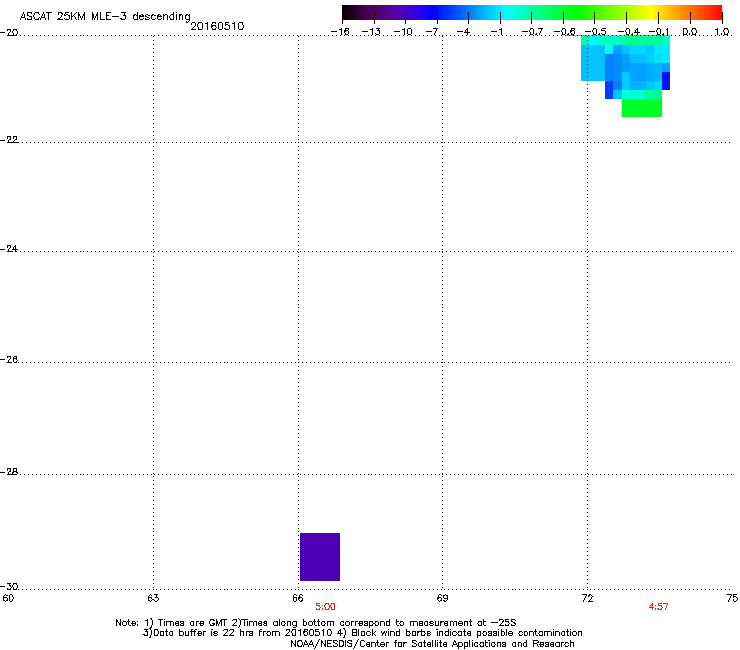
Task: Click the "-0.7" colorbar tick label
Action: [x=532, y=32]
